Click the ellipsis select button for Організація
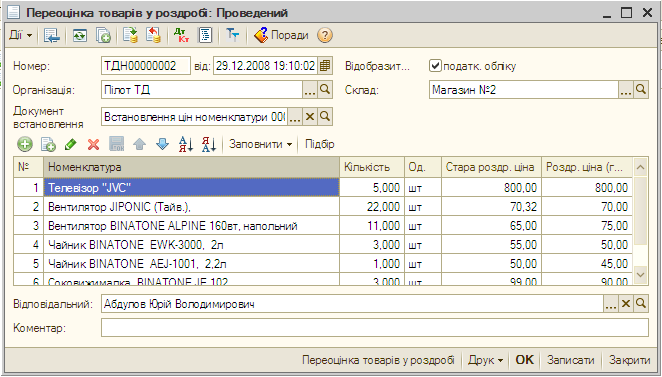This screenshot has height=377, width=662. (x=310, y=90)
